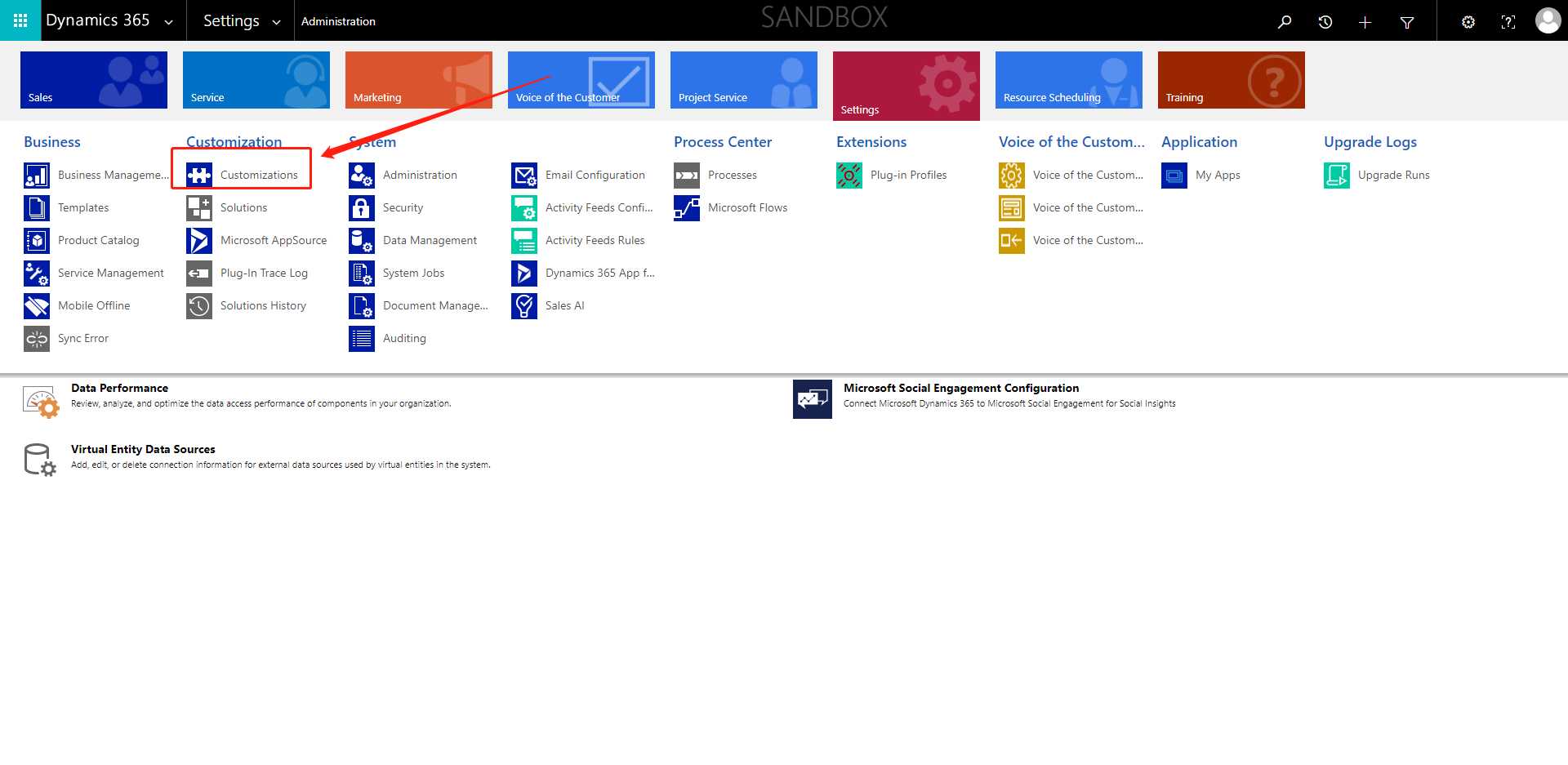The image size is (1568, 765).
Task: Click the Sync Error icon
Action: pyautogui.click(x=37, y=339)
